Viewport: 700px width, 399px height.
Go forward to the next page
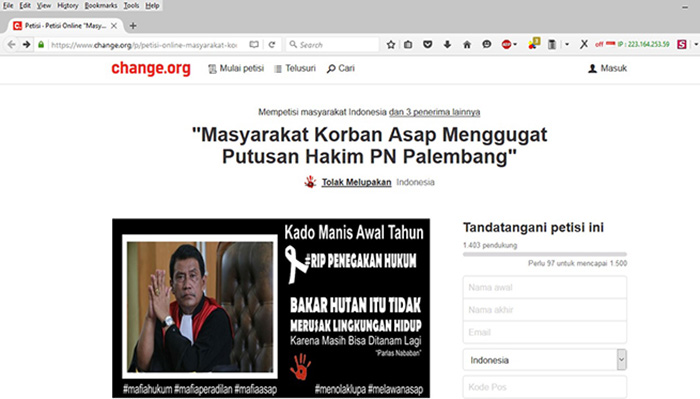26,45
